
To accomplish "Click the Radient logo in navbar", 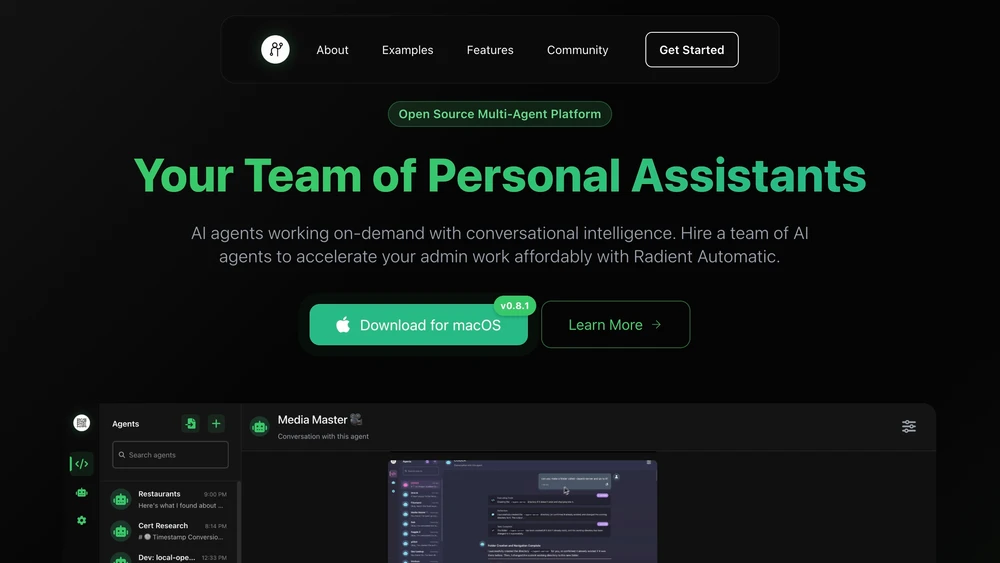I will coord(275,49).
